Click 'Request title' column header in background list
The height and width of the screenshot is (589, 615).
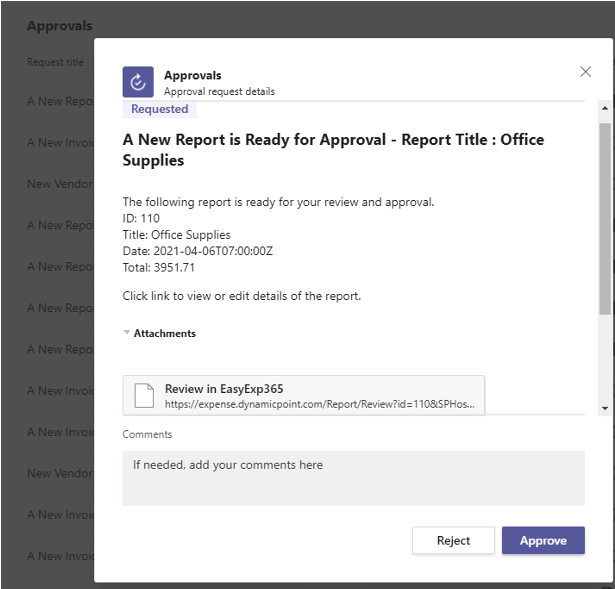(55, 62)
